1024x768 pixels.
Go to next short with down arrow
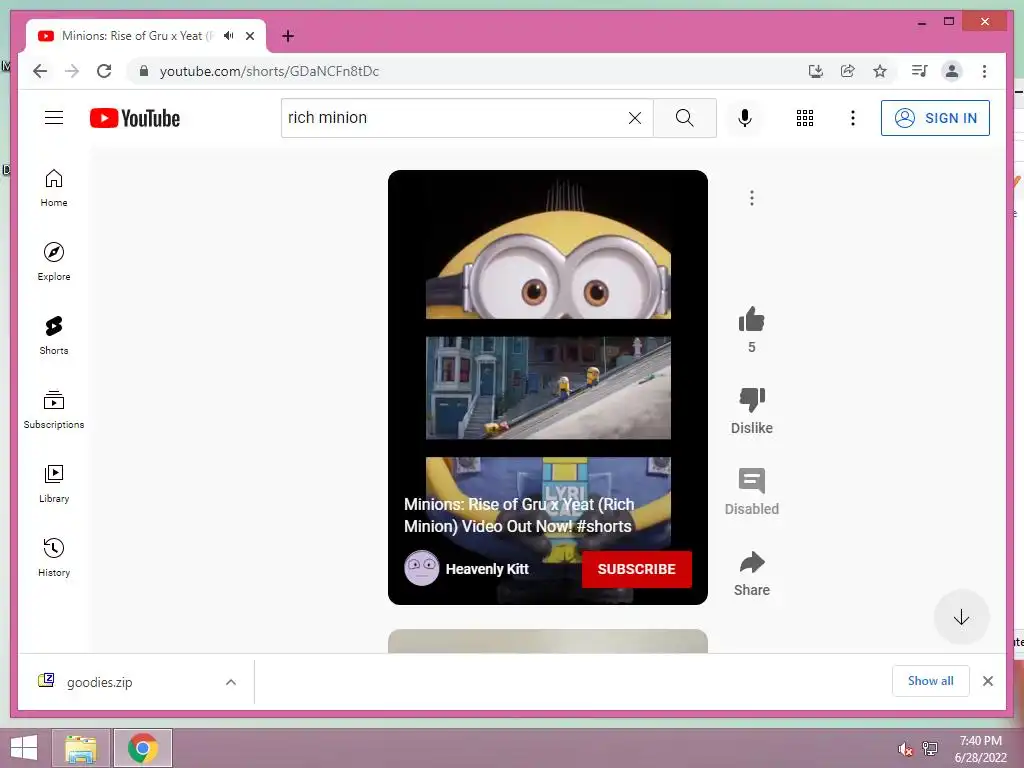click(x=961, y=617)
